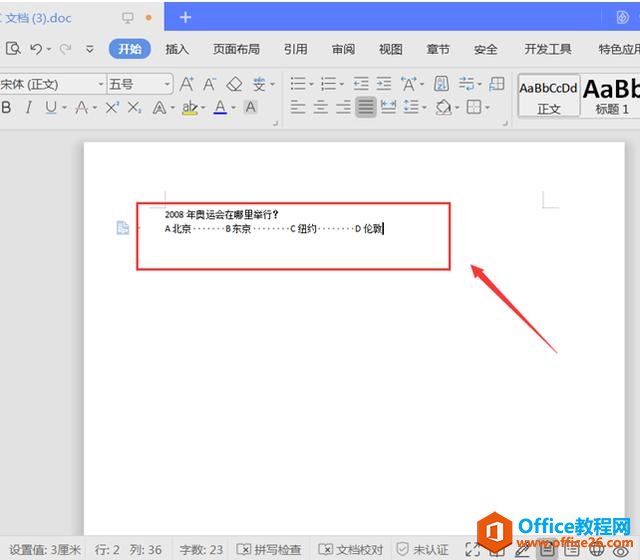Click the Chinese layout icon

click(408, 84)
